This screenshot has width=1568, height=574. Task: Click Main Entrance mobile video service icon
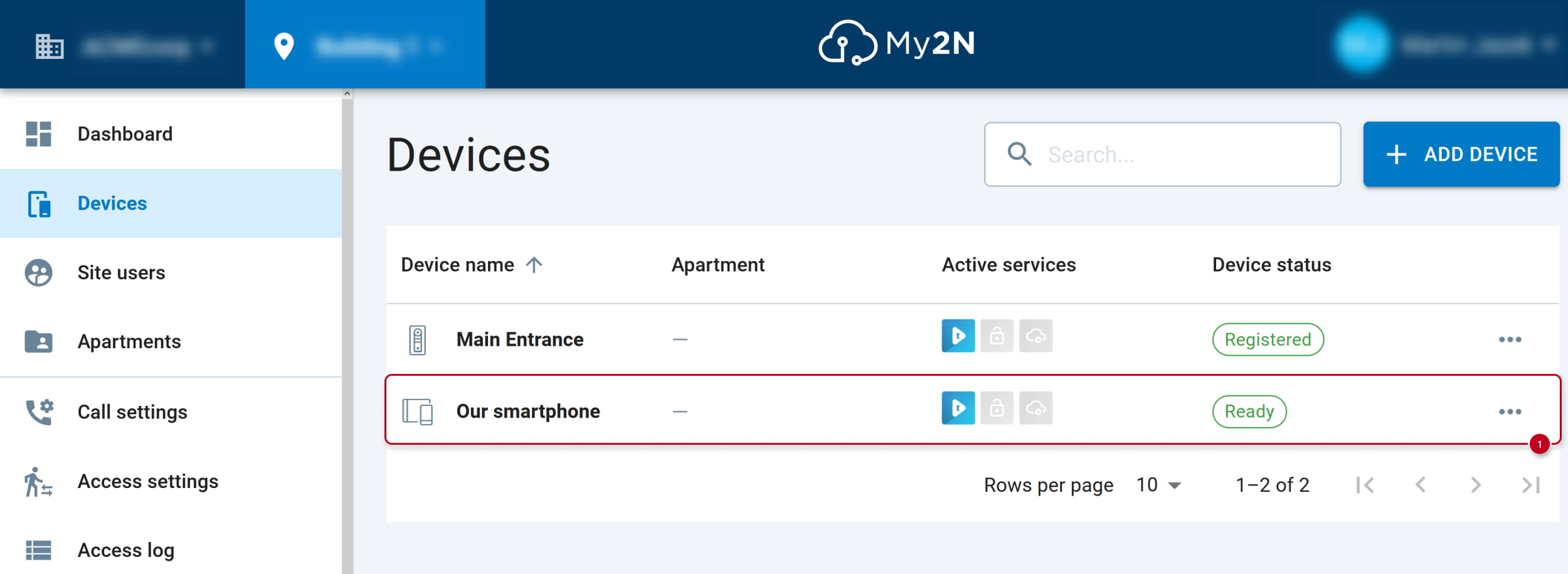pos(958,336)
